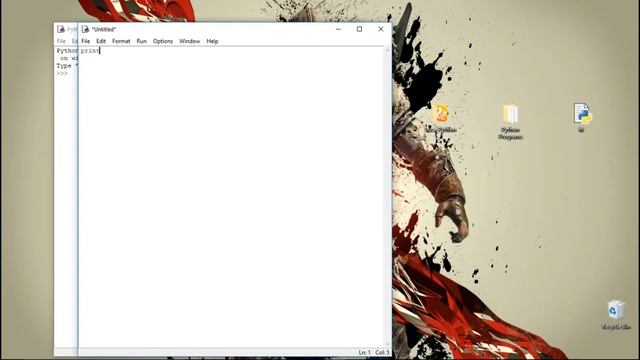Image resolution: width=640 pixels, height=360 pixels.
Task: Close the Untitled editor window
Action: (x=381, y=29)
